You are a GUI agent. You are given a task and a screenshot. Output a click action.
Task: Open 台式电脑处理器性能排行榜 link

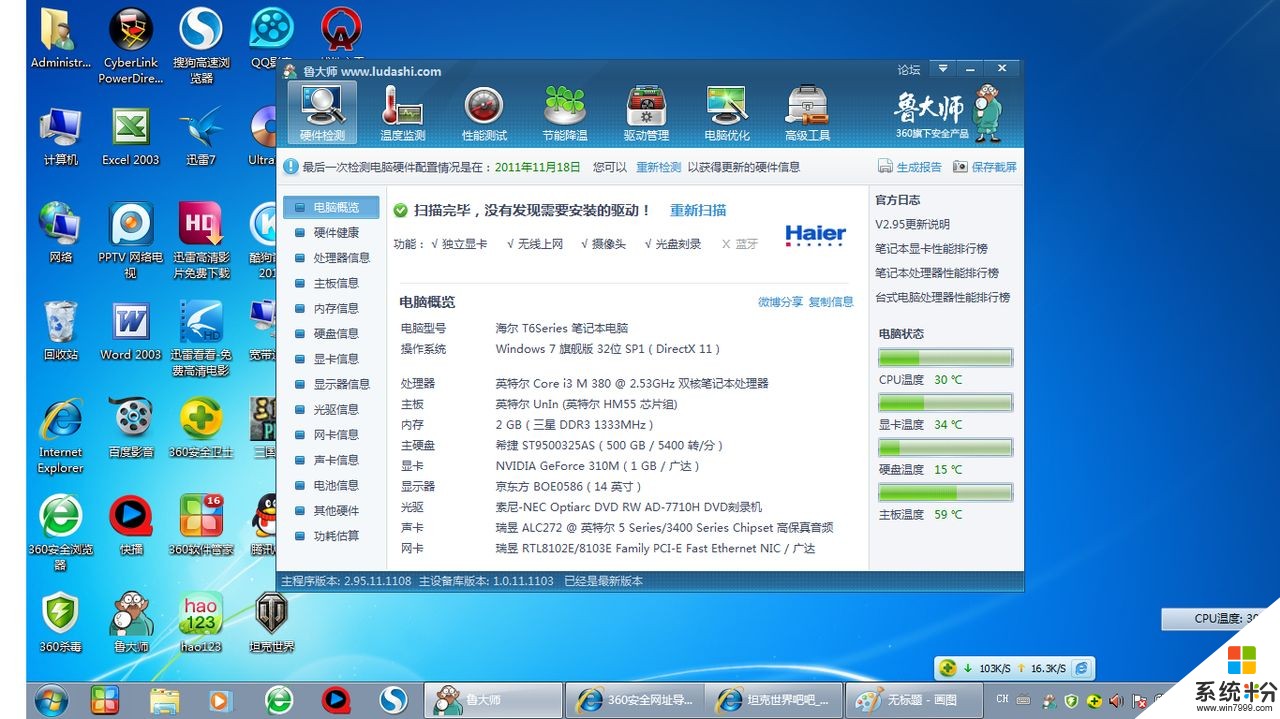[x=943, y=297]
